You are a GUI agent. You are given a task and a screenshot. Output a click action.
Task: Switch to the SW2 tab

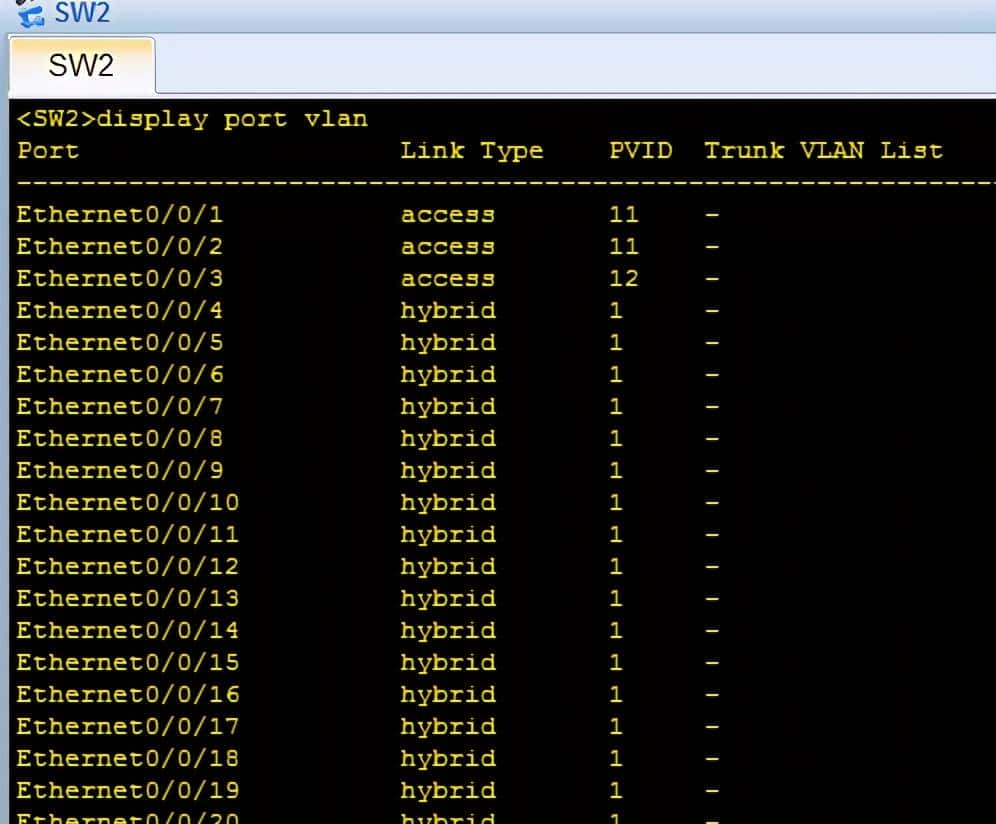coord(81,66)
